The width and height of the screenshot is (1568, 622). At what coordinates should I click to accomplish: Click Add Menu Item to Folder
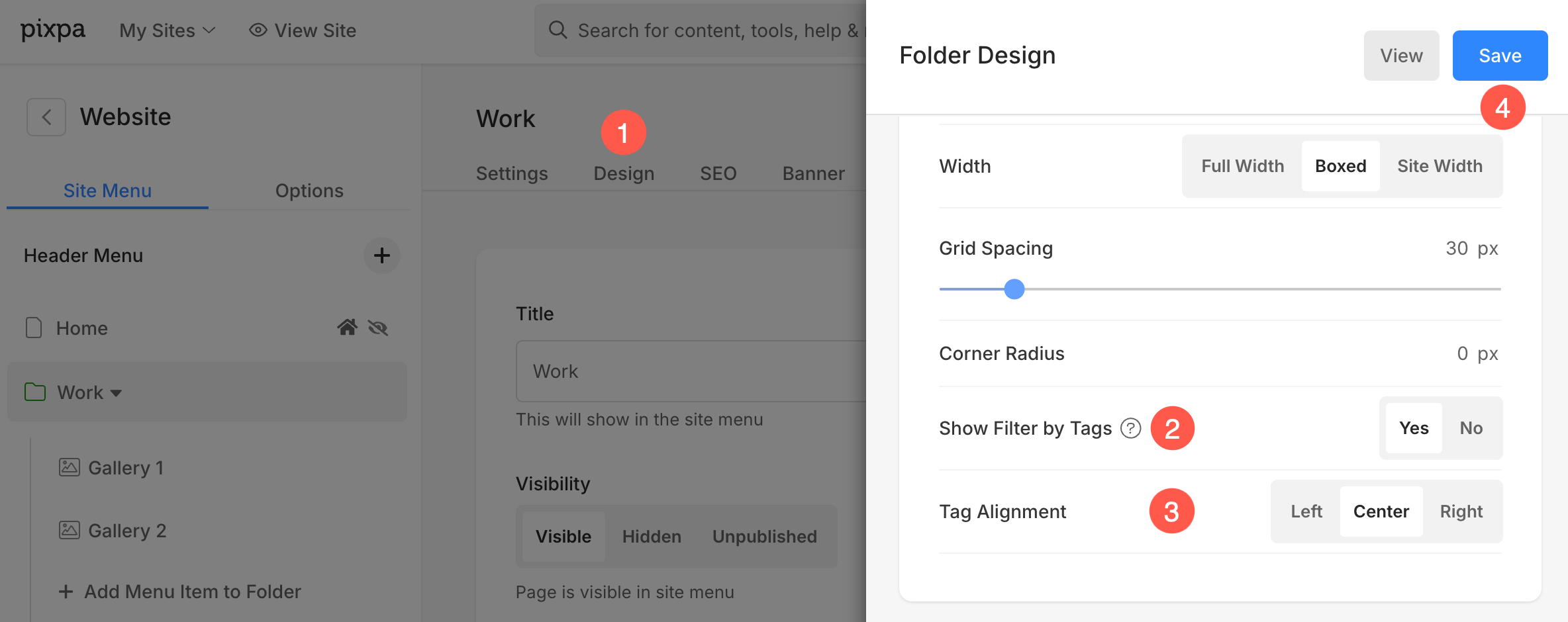[179, 592]
